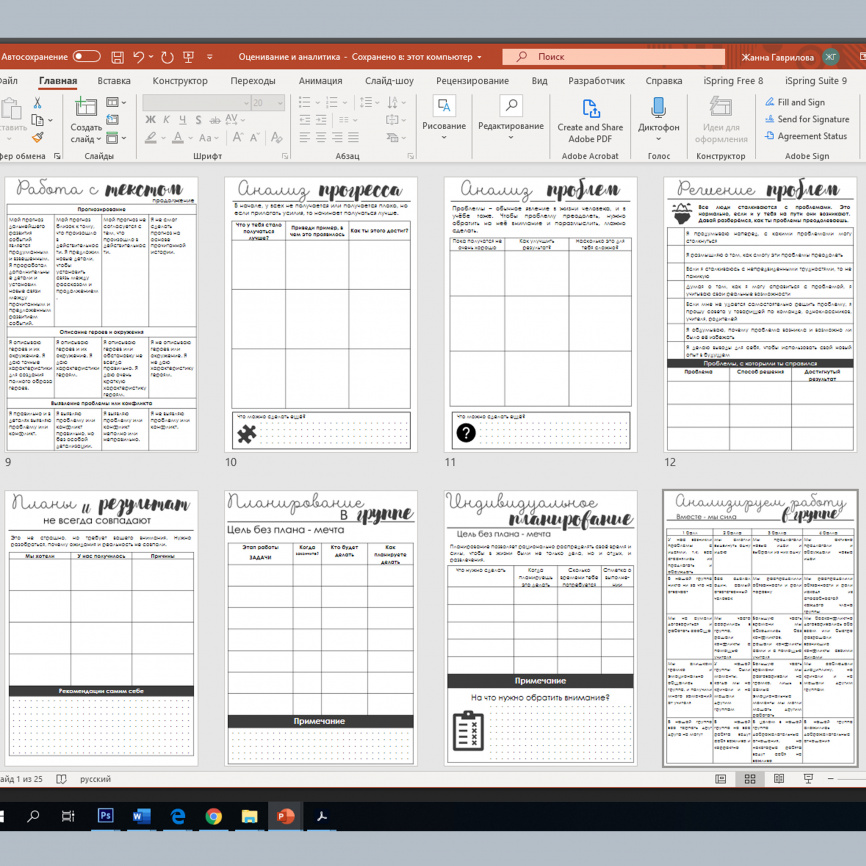Screen dimensions: 866x866
Task: Open the Редактирование dropdown
Action: point(510,126)
